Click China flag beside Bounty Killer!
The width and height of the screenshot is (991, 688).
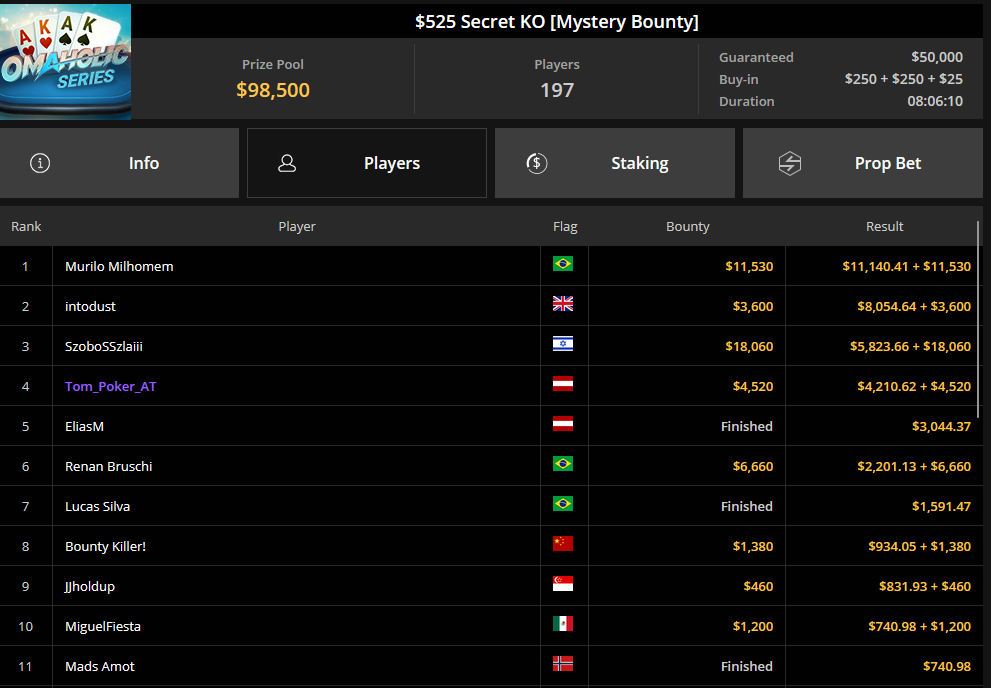pos(562,543)
